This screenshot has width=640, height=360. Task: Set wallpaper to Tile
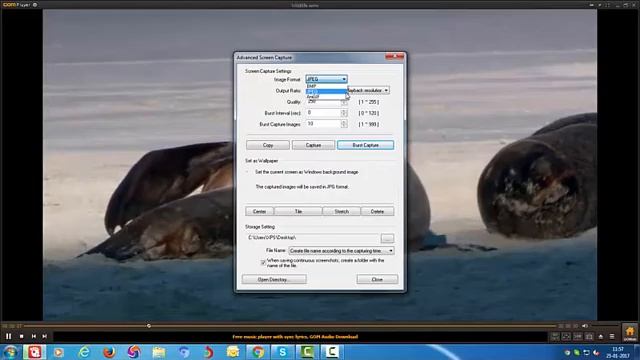tap(298, 211)
